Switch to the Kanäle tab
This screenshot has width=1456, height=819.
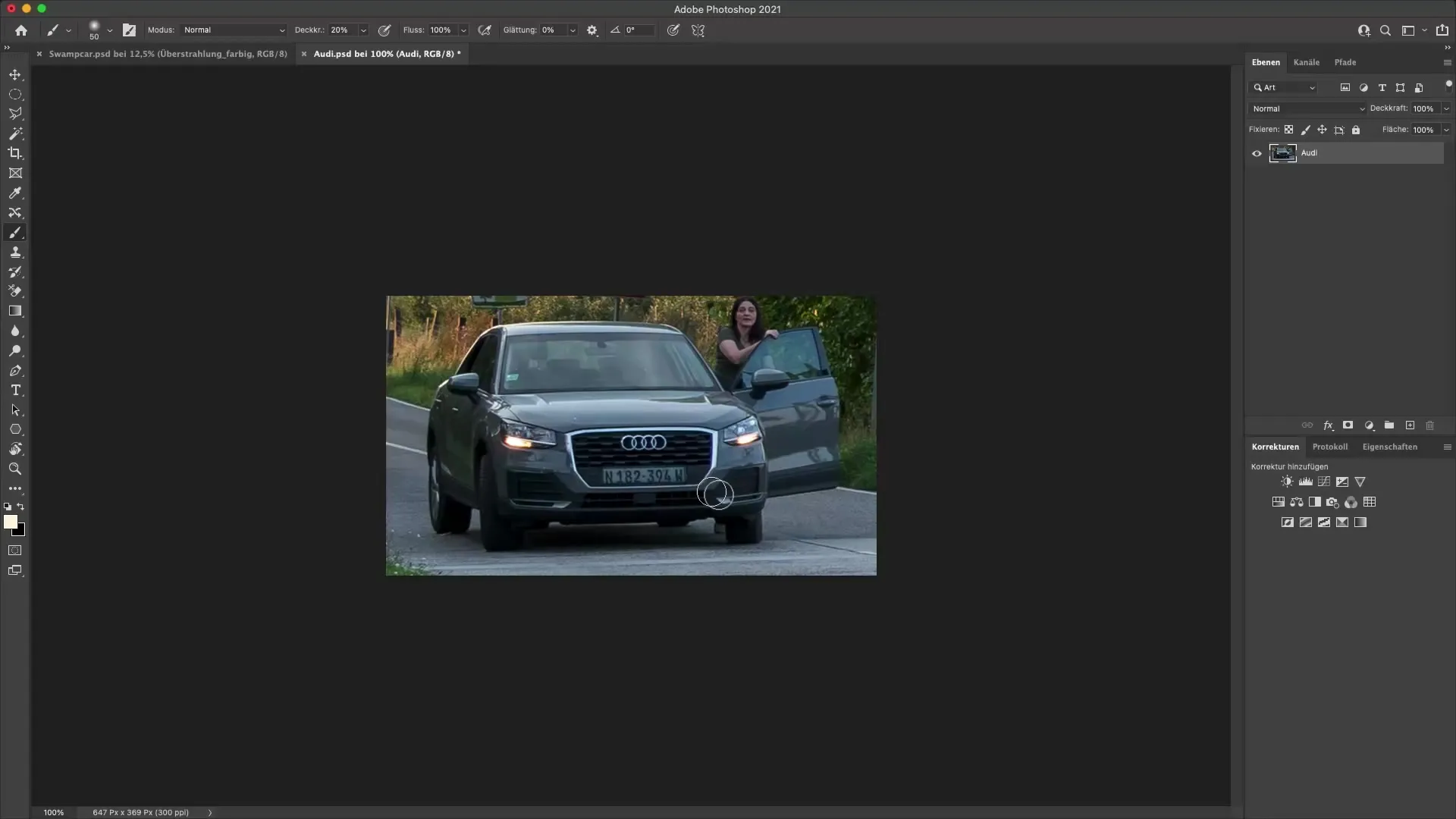coord(1307,62)
